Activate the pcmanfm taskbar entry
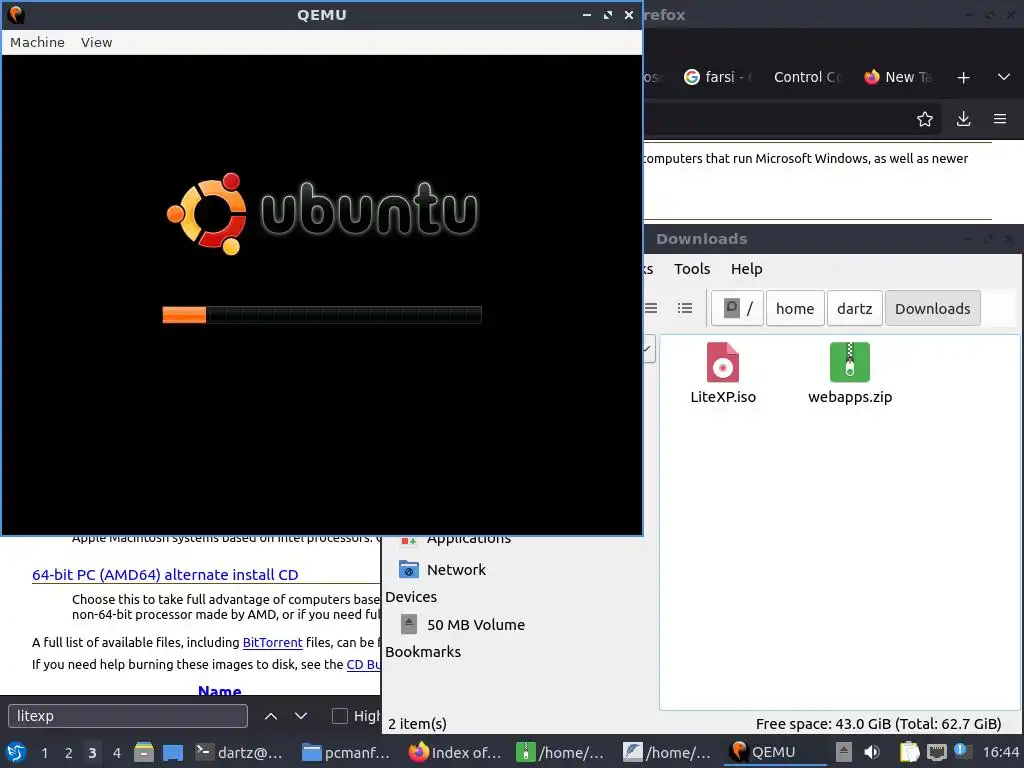1024x768 pixels. (x=347, y=752)
